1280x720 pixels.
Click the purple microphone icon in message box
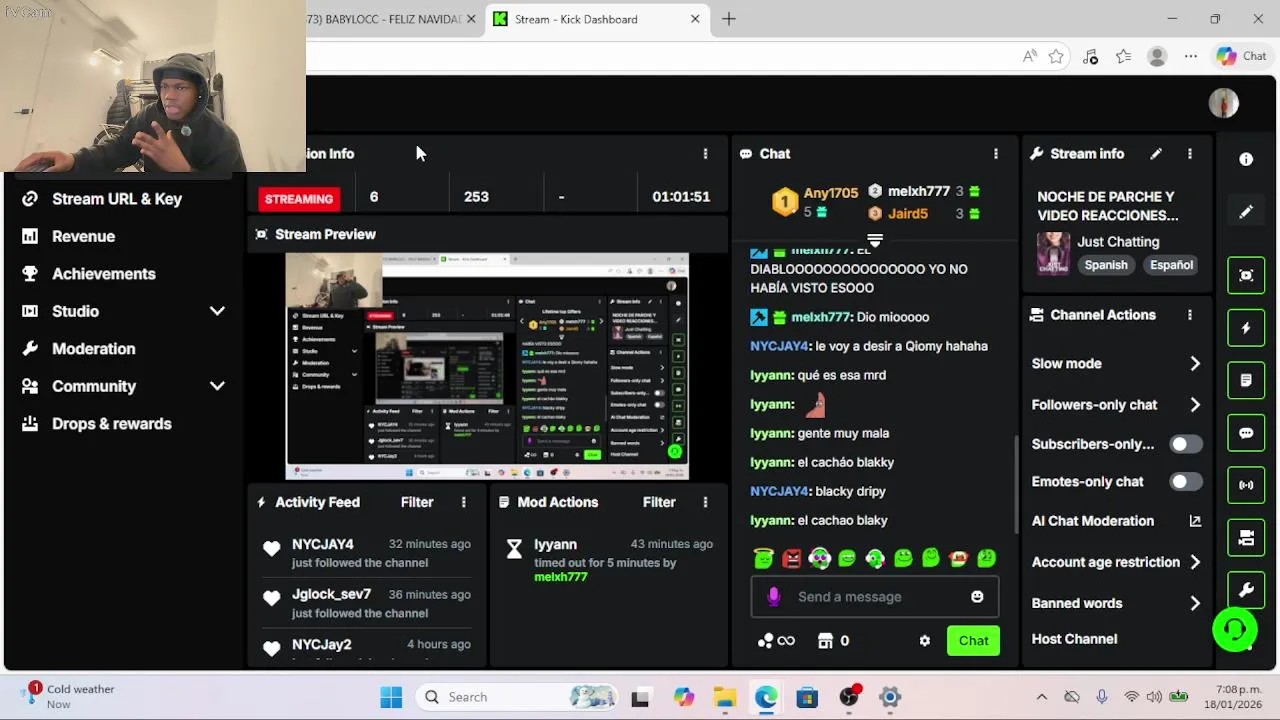tap(773, 597)
